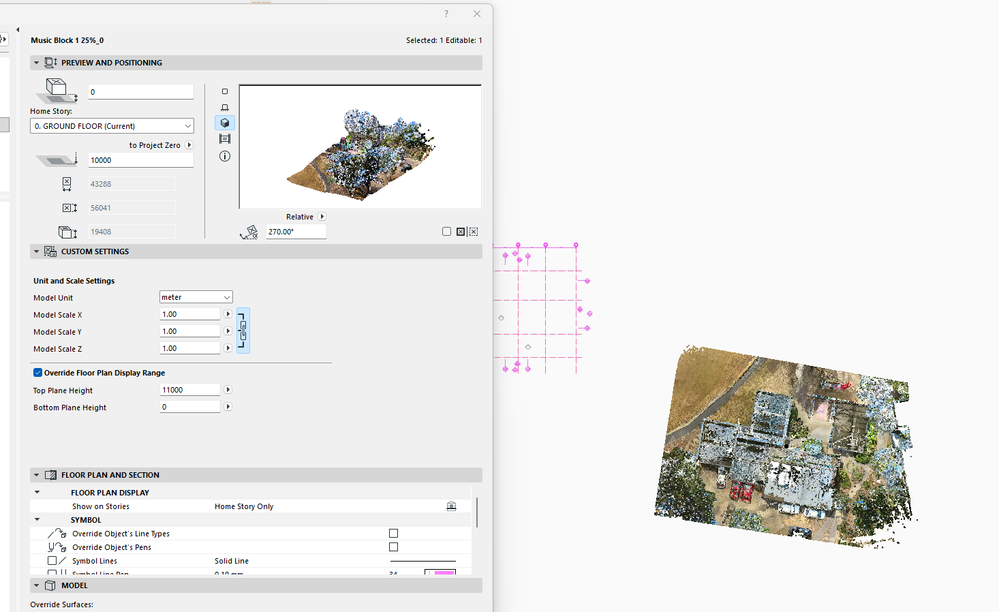Screen dimensions: 999x612
Task: Open the Home Story dropdown
Action: click(x=111, y=126)
